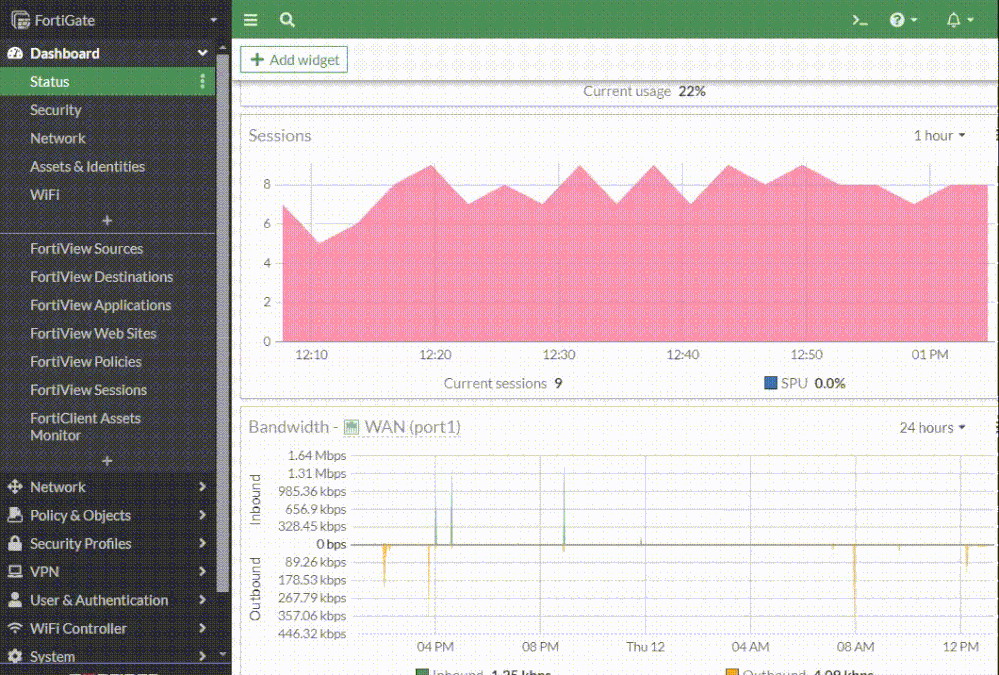Click the Thu 12 label on Bandwidth chart
The height and width of the screenshot is (675, 999).
645,647
